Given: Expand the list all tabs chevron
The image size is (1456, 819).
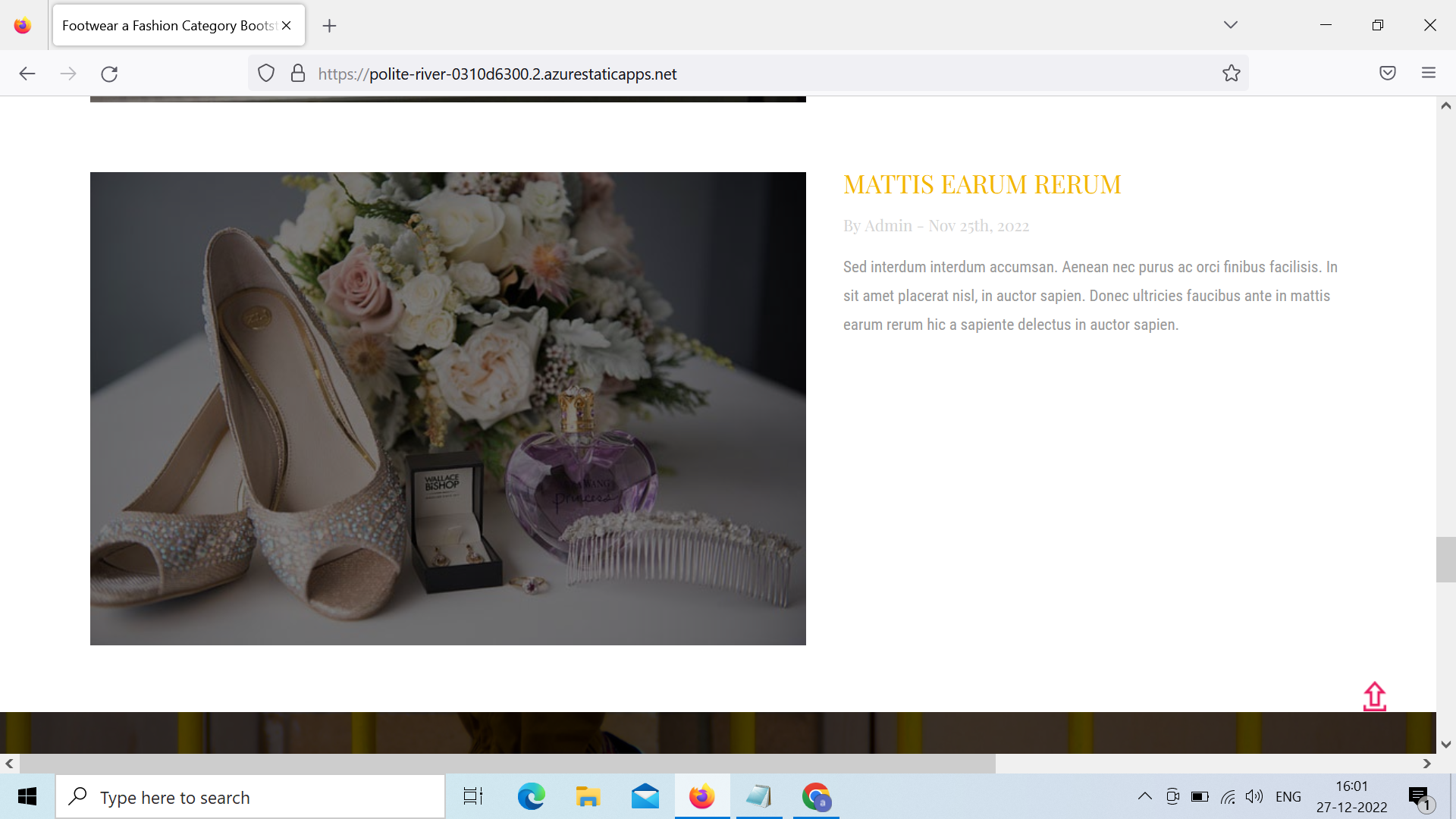Looking at the screenshot, I should pyautogui.click(x=1230, y=25).
